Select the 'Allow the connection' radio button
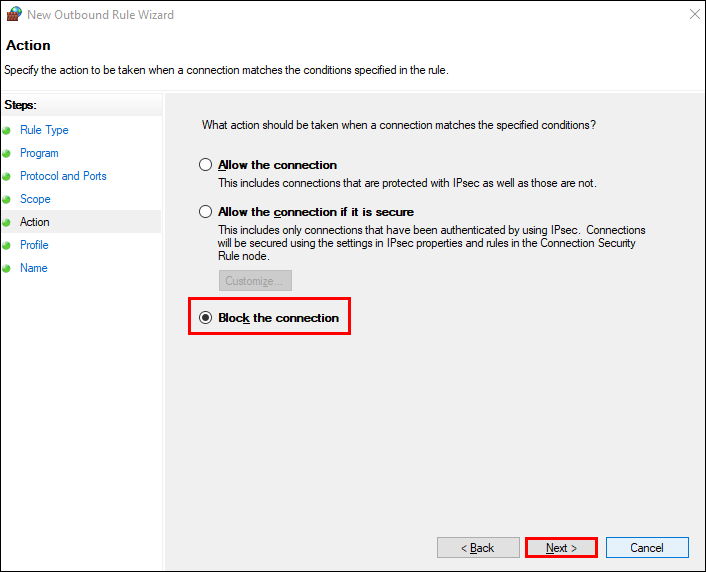Viewport: 706px width, 572px height. tap(206, 165)
